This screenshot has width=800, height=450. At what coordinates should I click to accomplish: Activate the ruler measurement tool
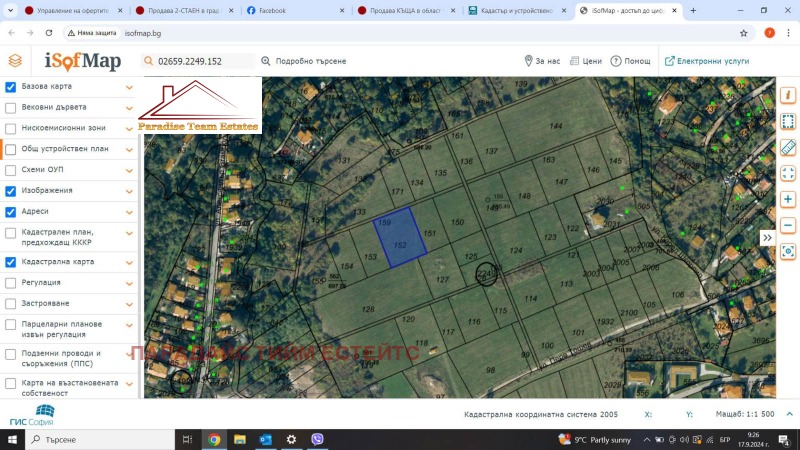[788, 147]
